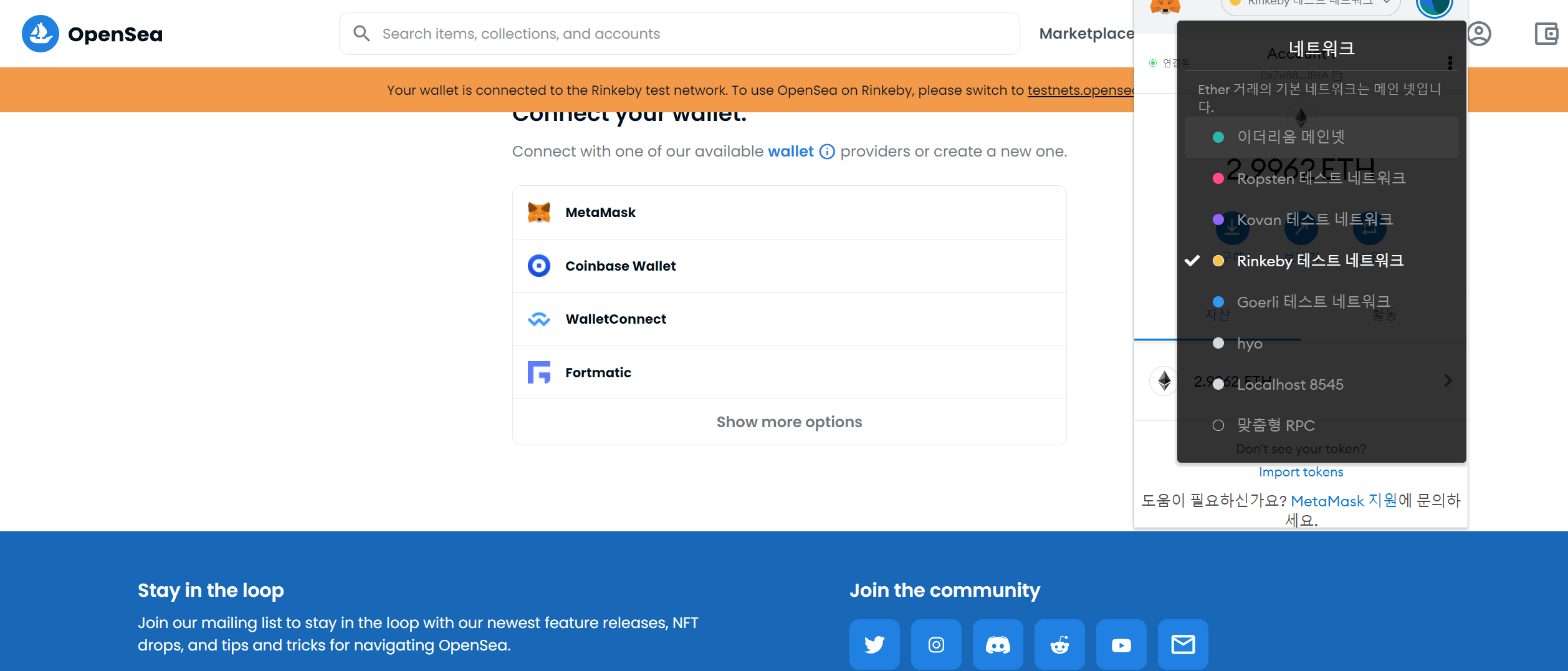Open the MetaMask three-dot options menu
The width and height of the screenshot is (1568, 671).
point(1450,62)
